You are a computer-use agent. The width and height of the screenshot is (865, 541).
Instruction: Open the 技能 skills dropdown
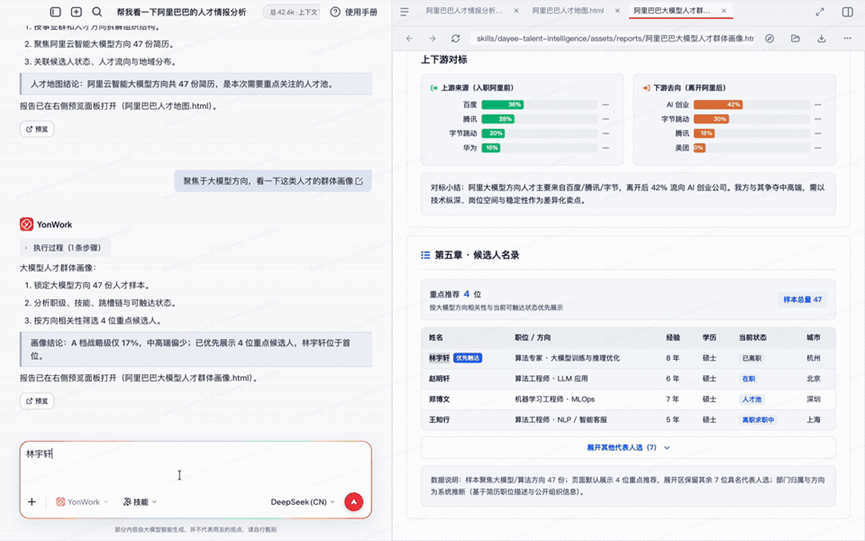point(140,502)
